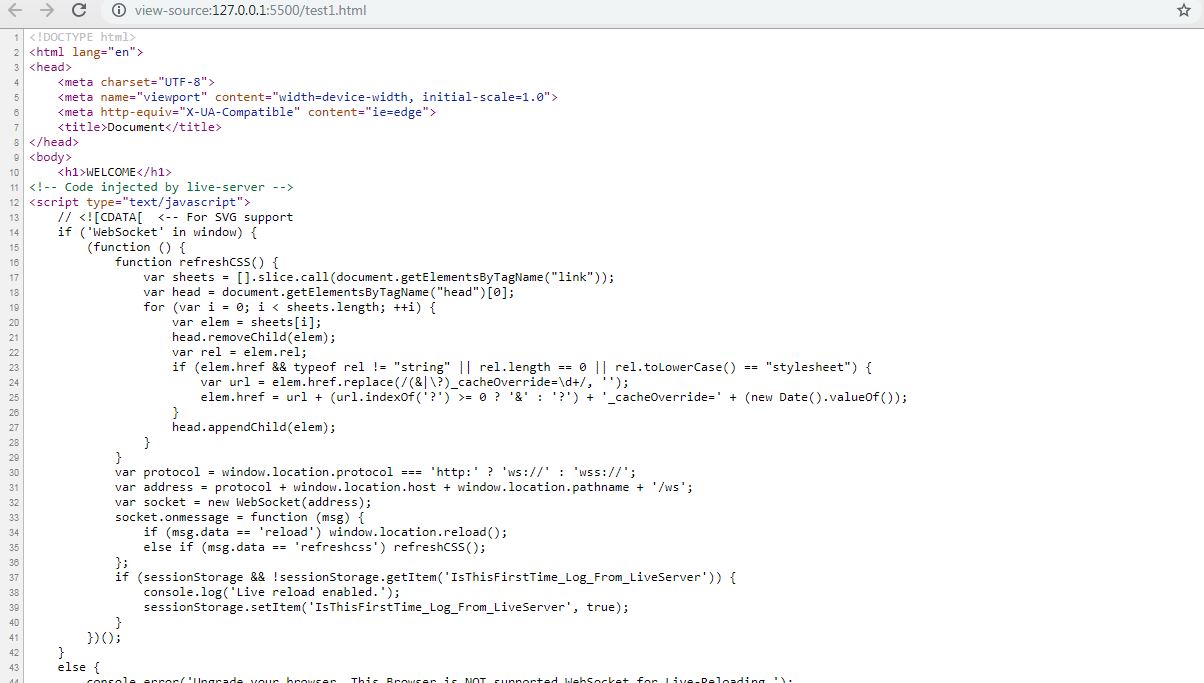Click the 'head.removeChild(elem);' line
The height and width of the screenshot is (683, 1204).
pos(254,337)
